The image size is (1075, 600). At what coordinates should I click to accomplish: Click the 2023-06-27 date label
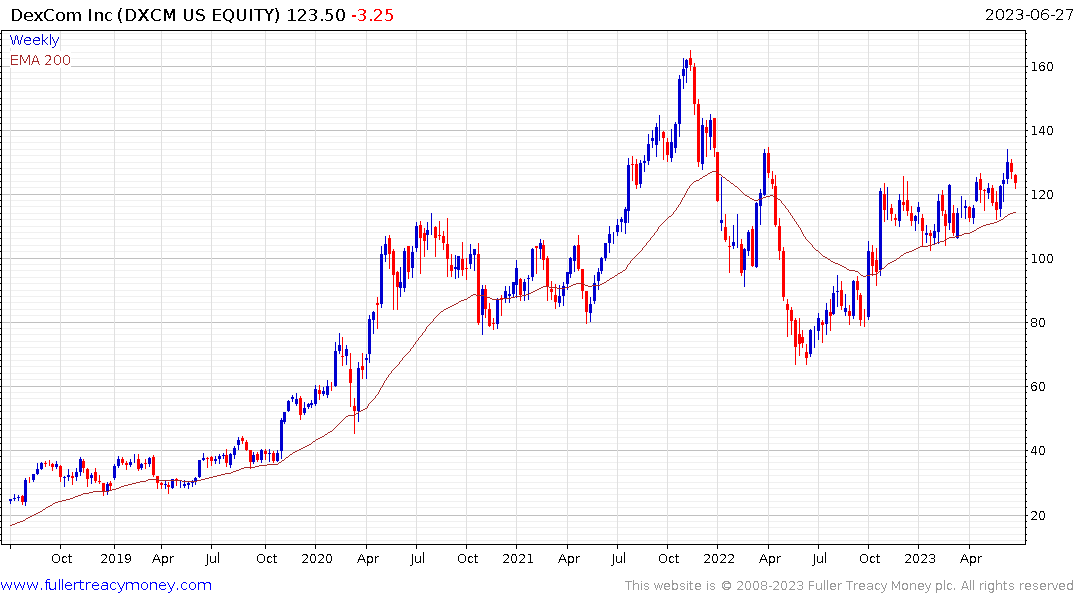click(x=1028, y=15)
